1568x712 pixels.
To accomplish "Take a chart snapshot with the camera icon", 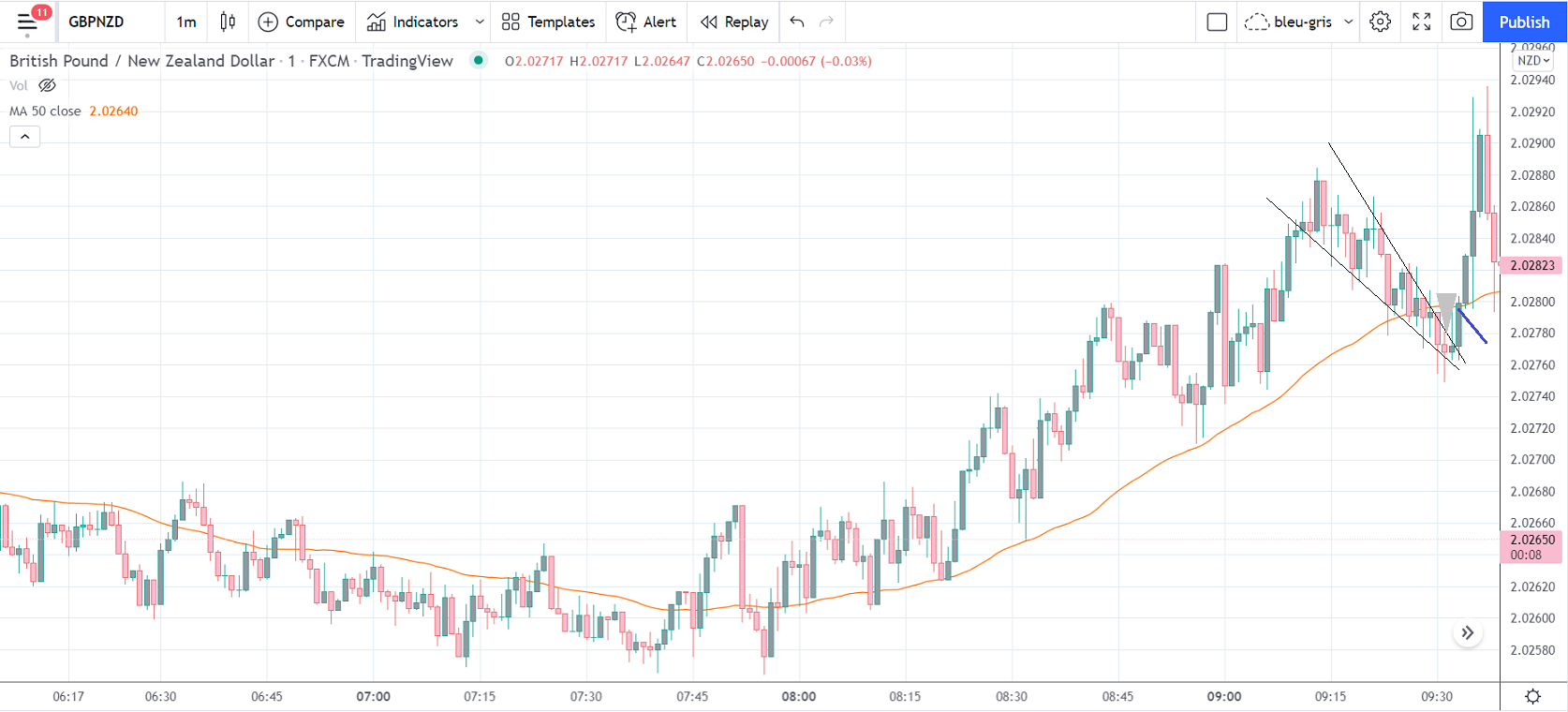I will [x=1461, y=22].
